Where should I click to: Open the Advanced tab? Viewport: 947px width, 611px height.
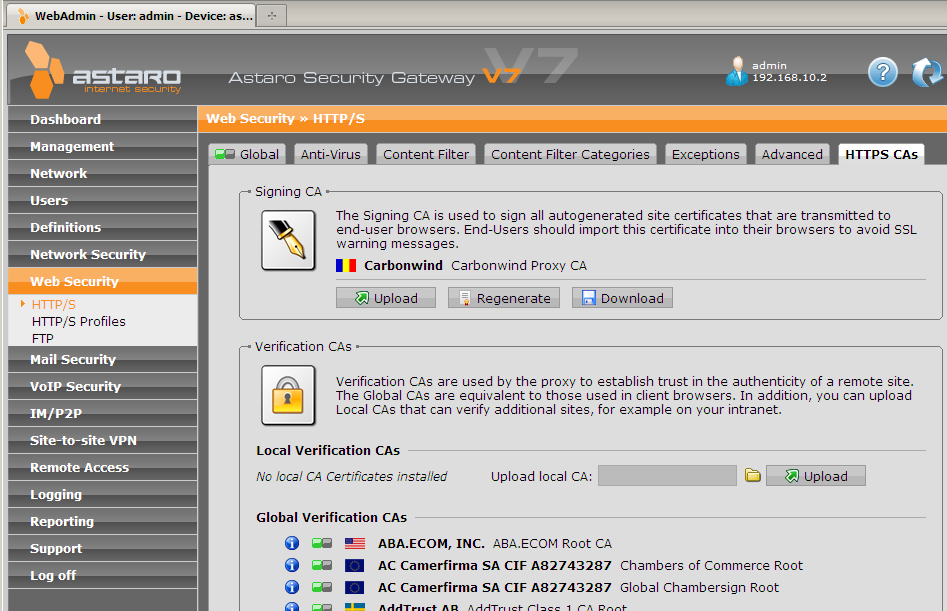pos(792,154)
